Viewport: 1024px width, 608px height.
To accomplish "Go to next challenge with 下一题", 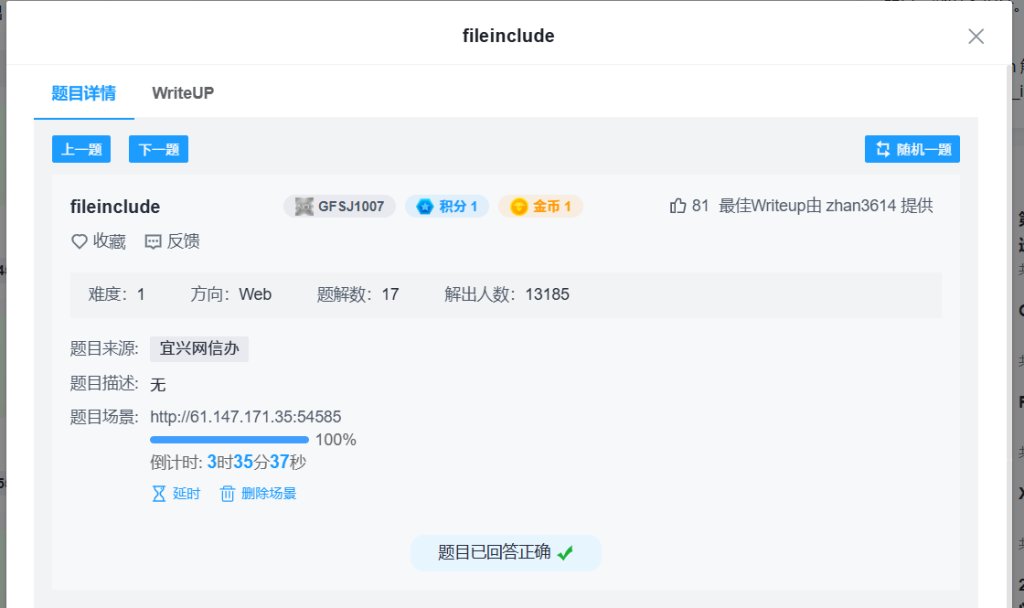I will 159,149.
